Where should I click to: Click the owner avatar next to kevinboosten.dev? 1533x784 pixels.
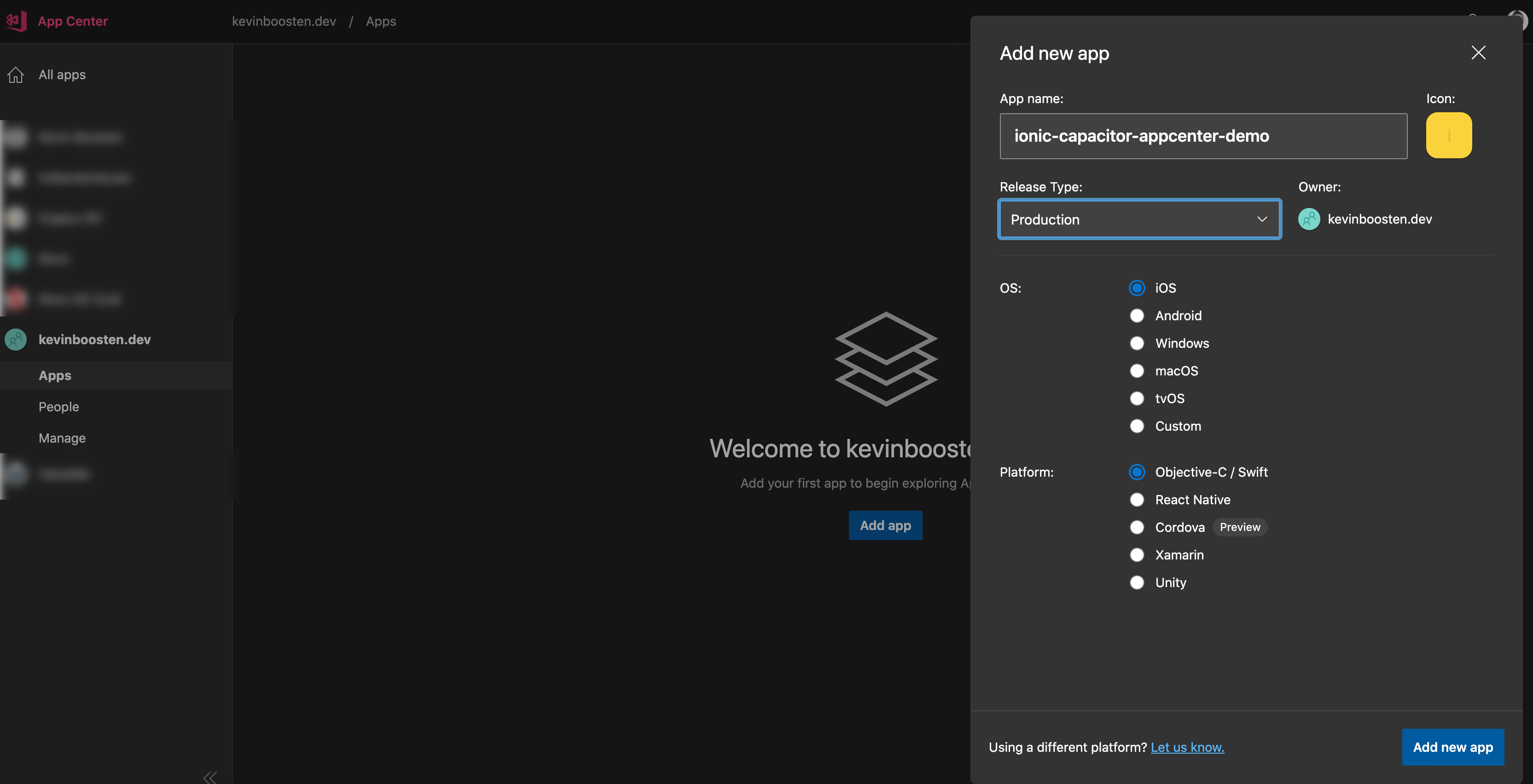(1309, 219)
